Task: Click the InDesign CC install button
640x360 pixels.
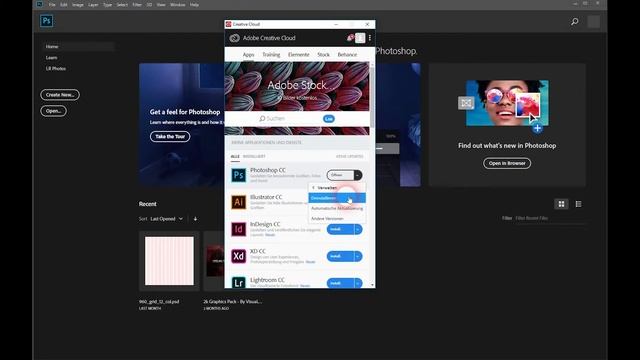Action: 340,229
